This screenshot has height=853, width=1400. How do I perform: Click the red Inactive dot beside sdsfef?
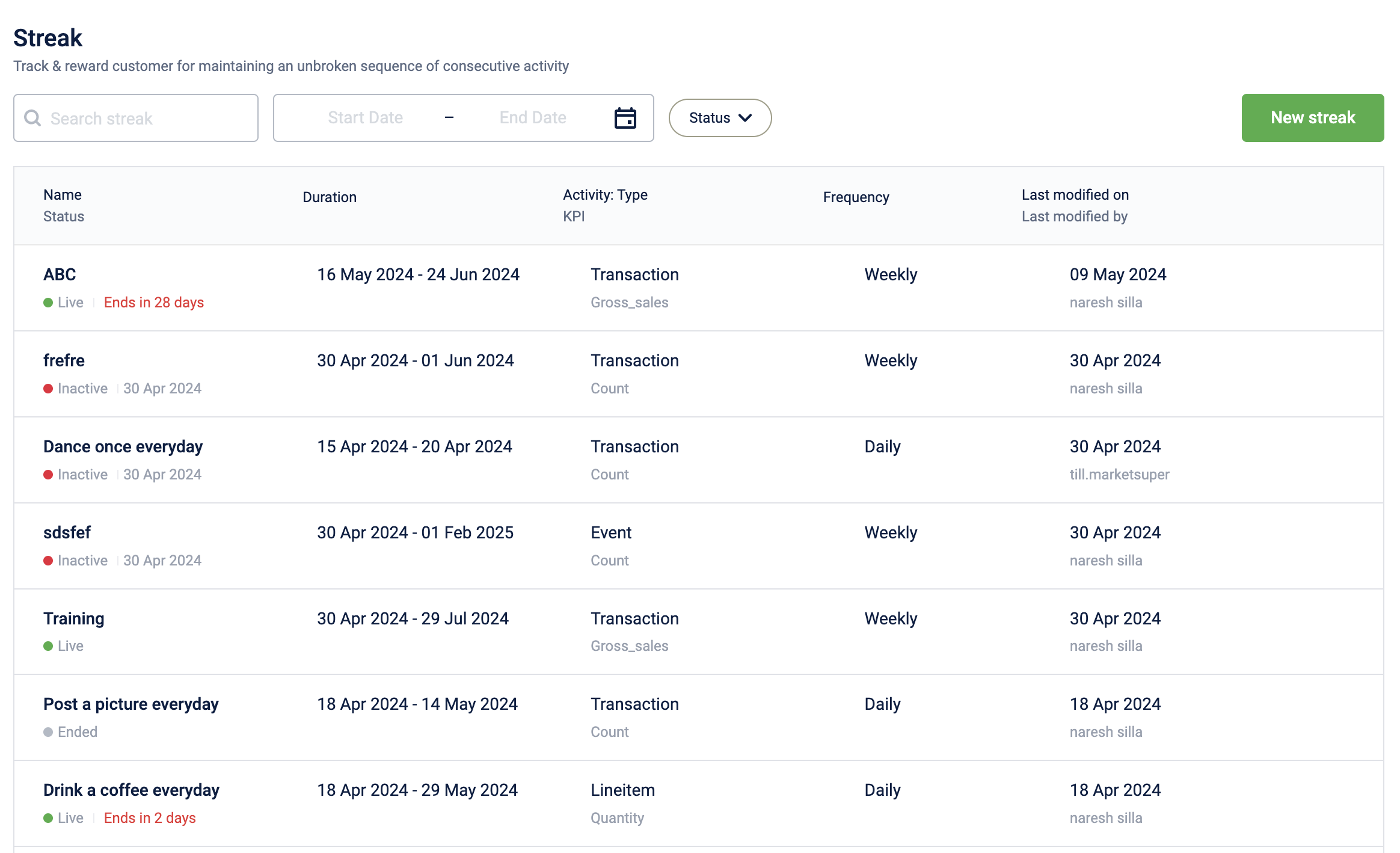click(49, 561)
